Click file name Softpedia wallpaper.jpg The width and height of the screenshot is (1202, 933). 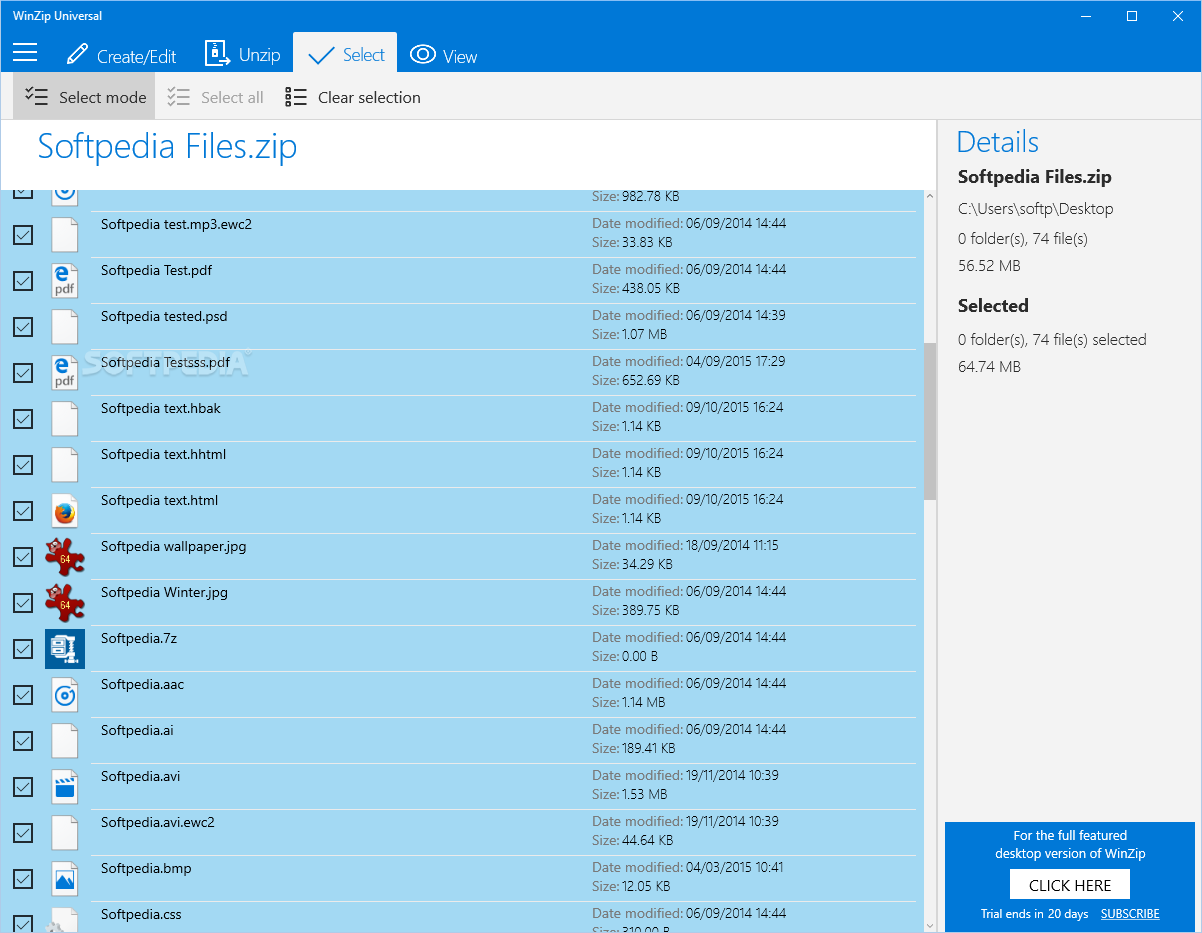[173, 546]
